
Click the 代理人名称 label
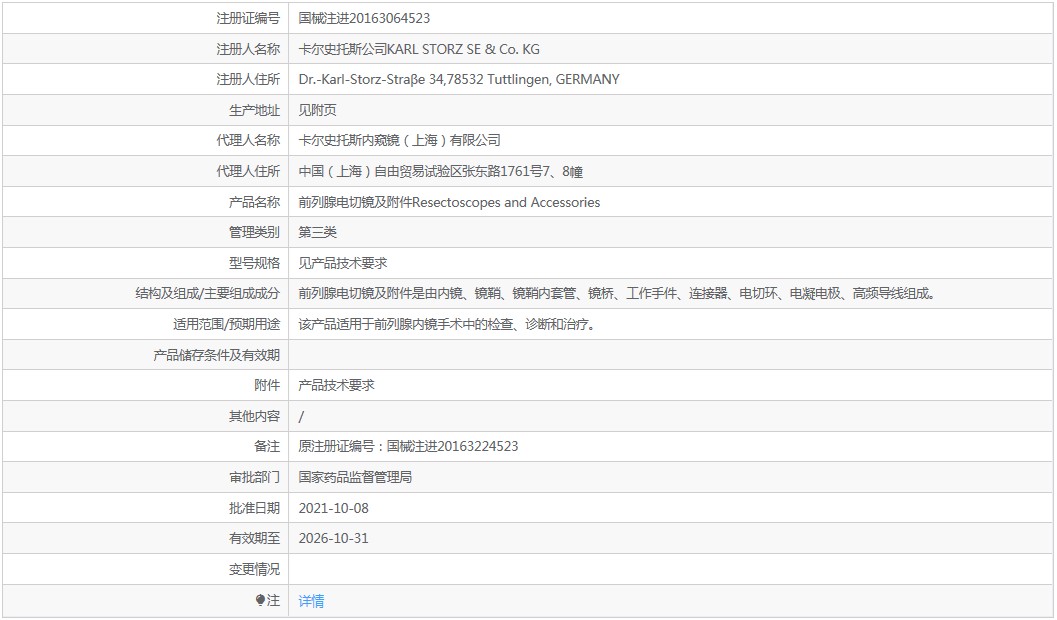[248, 140]
